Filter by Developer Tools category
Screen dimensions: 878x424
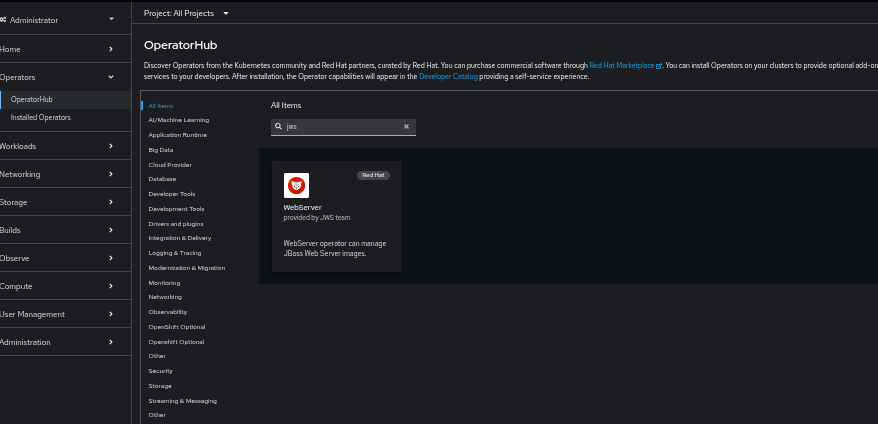(171, 194)
